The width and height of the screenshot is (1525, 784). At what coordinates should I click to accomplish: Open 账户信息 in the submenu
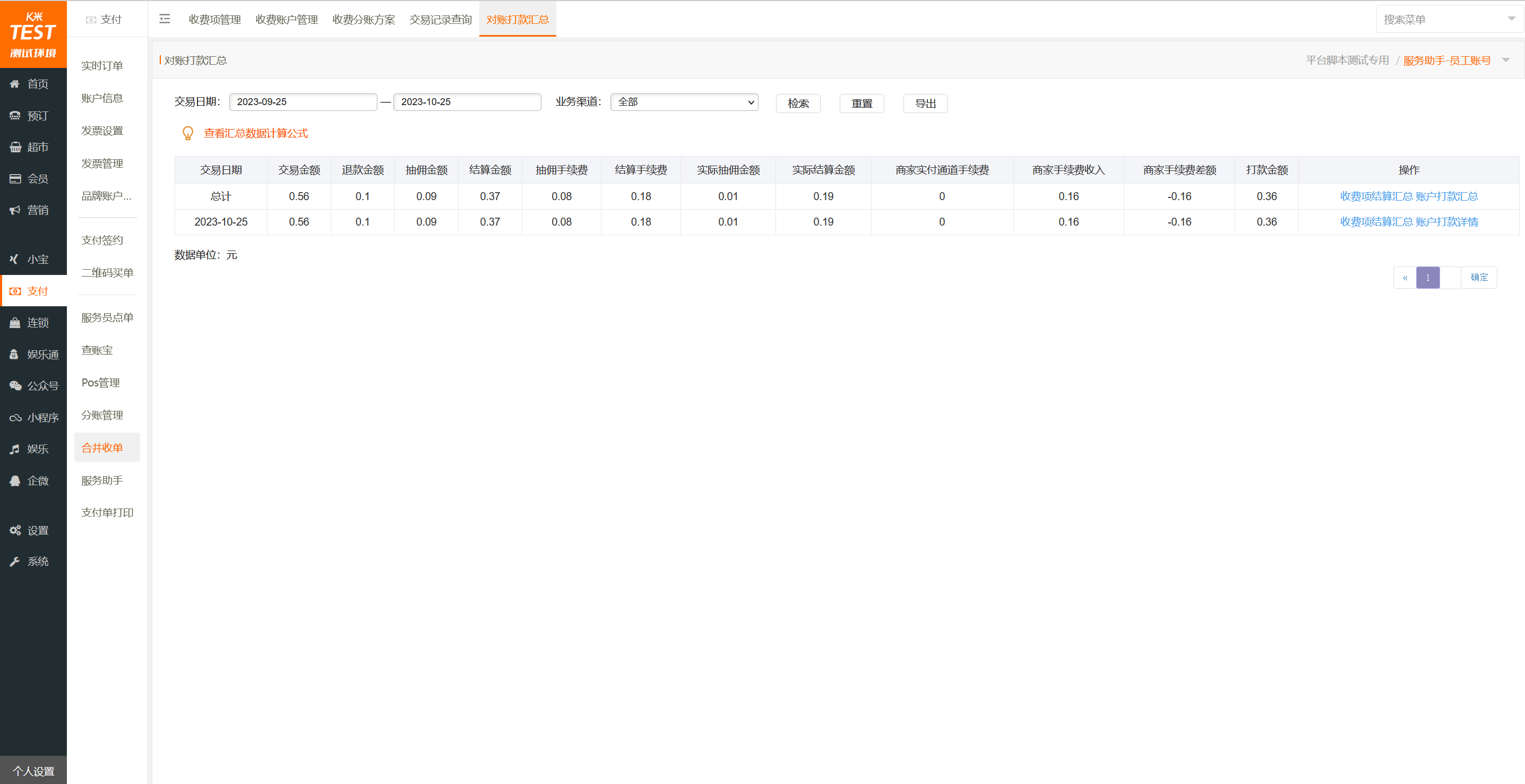pos(102,98)
